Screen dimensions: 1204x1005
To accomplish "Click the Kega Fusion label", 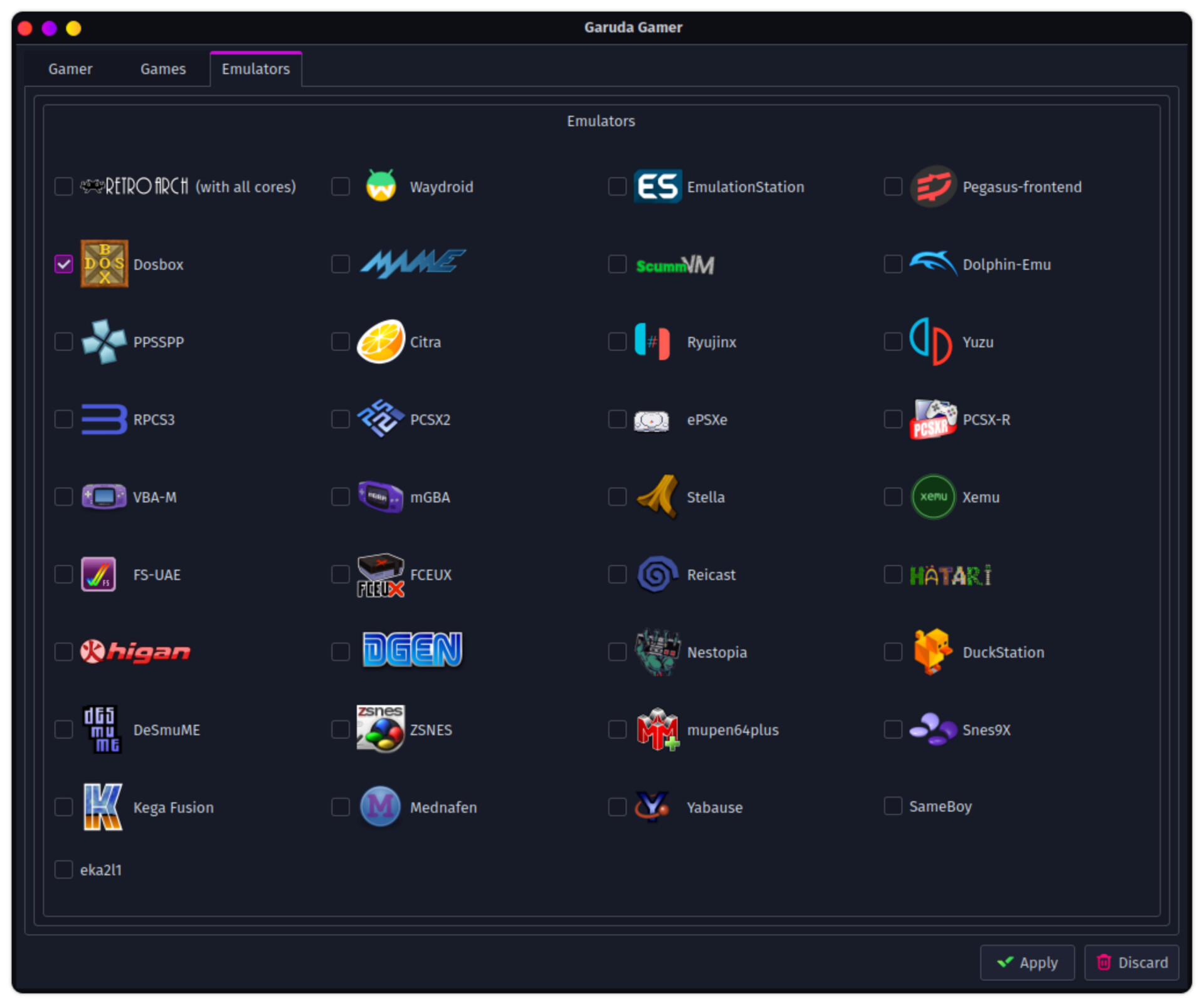I will coord(173,808).
